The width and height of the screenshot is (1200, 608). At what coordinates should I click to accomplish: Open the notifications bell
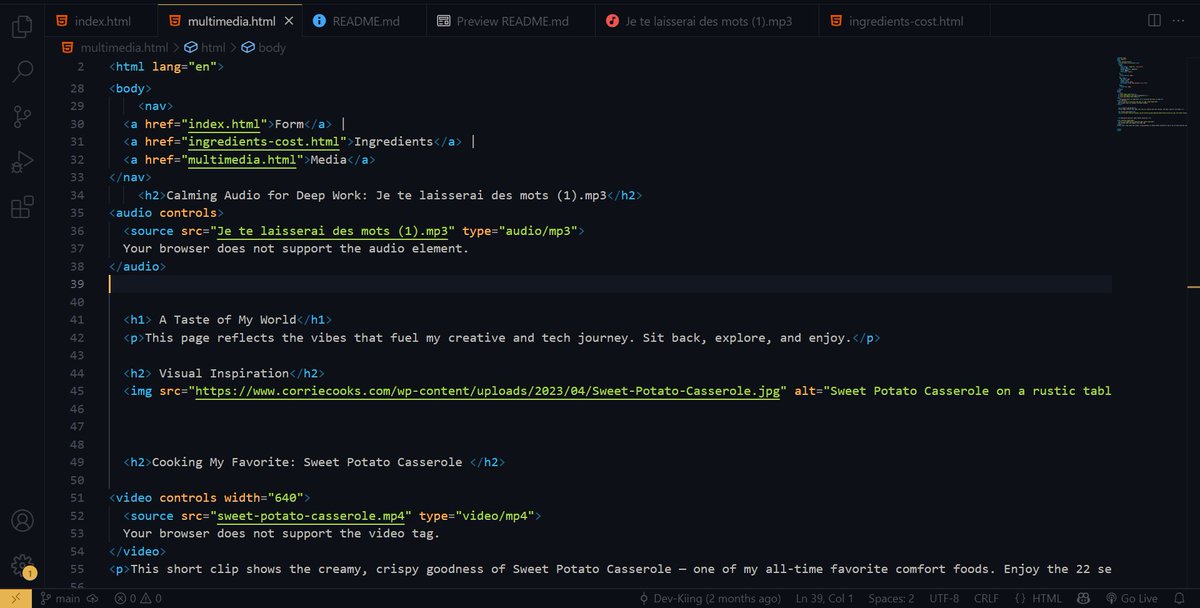pyautogui.click(x=1180, y=598)
